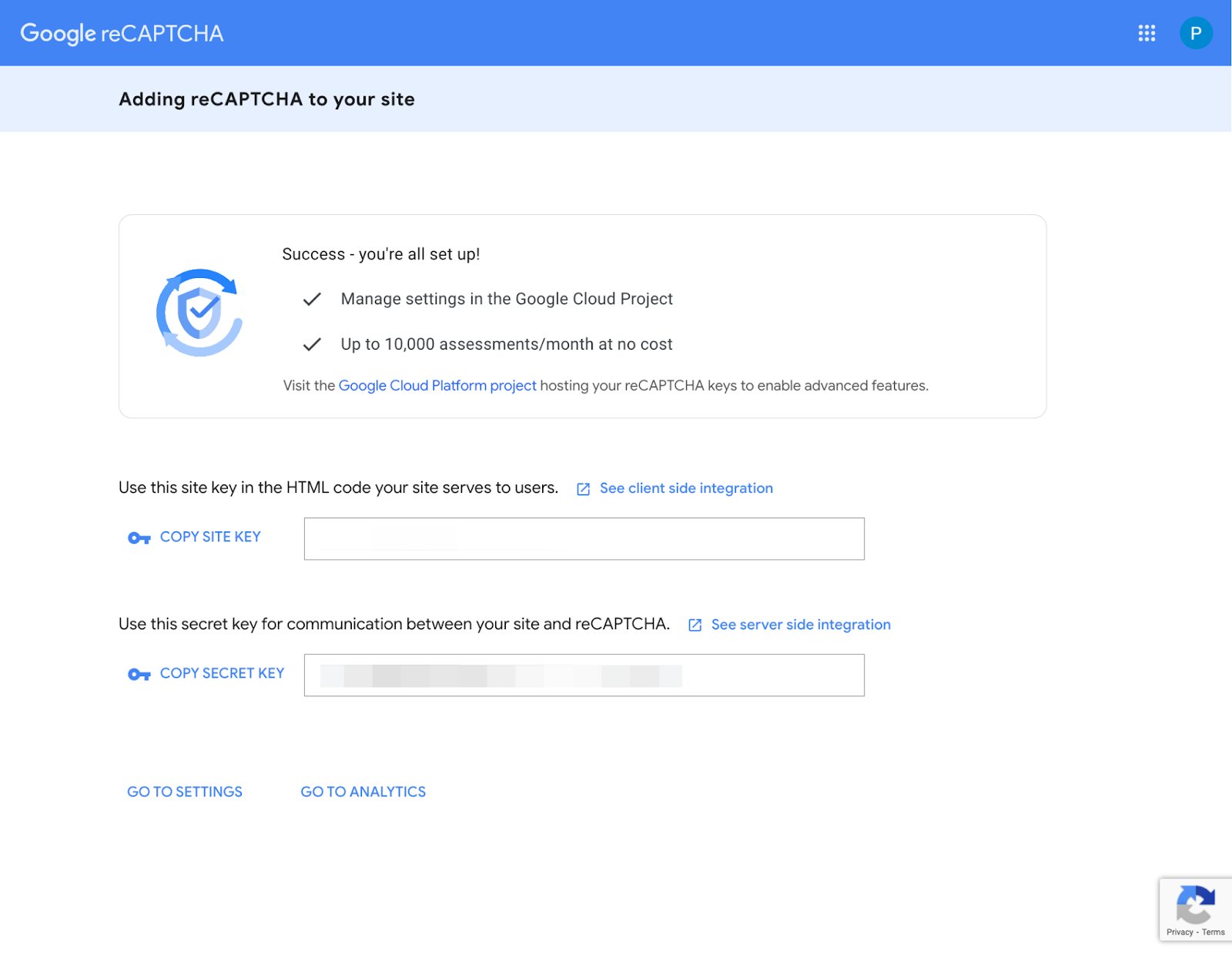The width and height of the screenshot is (1232, 955).
Task: Click the checkmark beside Manage settings line
Action: (312, 299)
